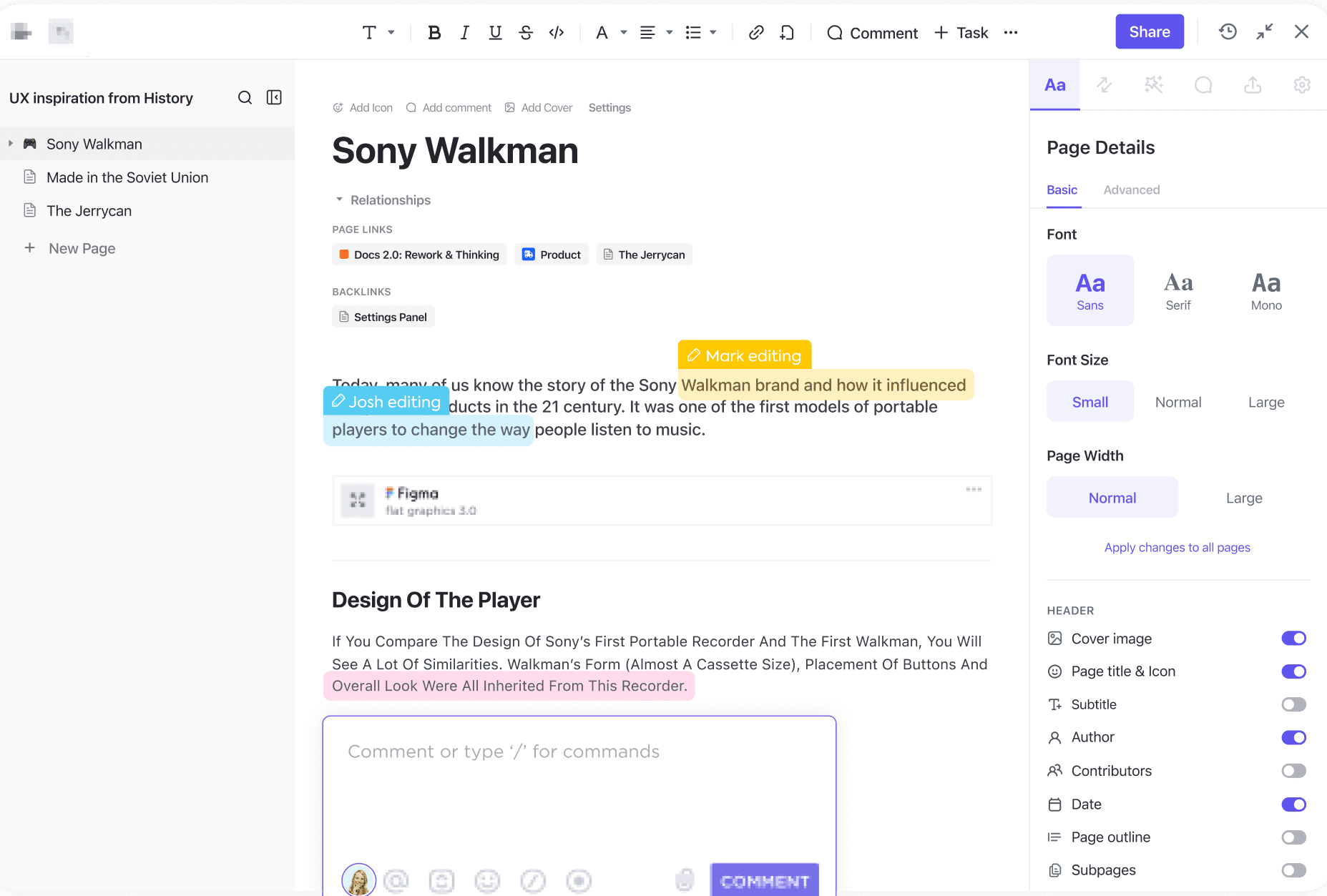Turn on the Page outline toggle
Viewport: 1327px width, 896px height.
pyautogui.click(x=1293, y=837)
